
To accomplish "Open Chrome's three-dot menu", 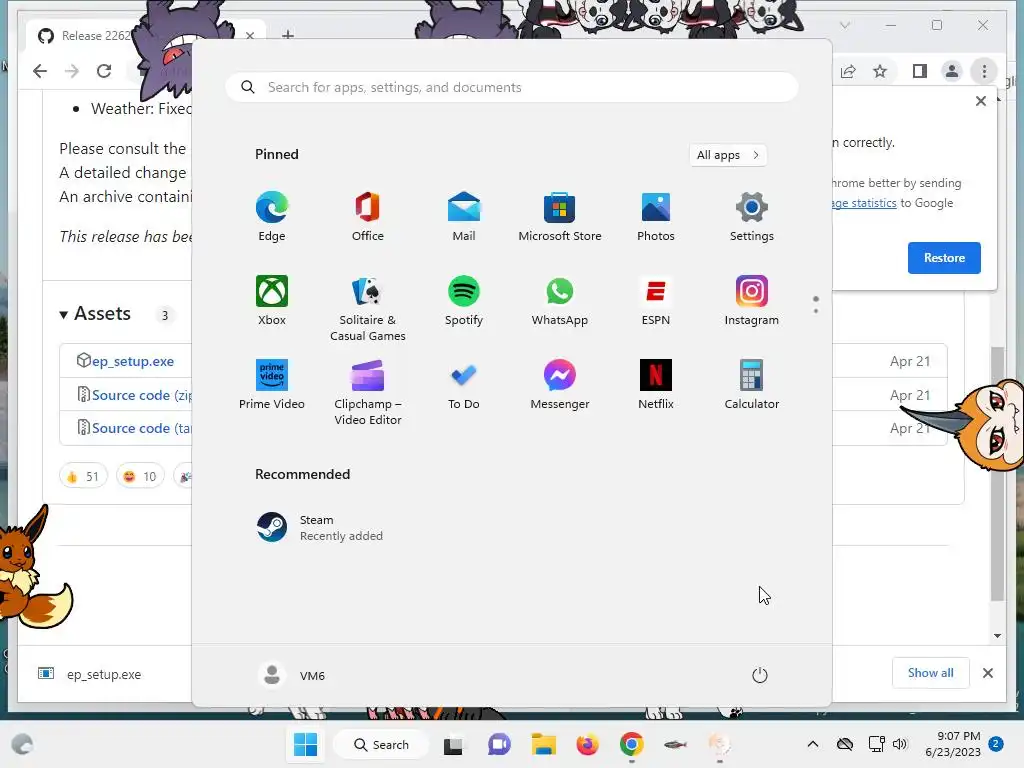I will pos(984,71).
